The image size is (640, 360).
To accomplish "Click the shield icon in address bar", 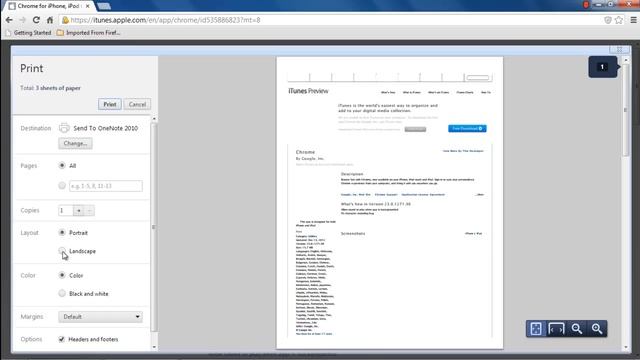I will pyautogui.click(x=608, y=20).
